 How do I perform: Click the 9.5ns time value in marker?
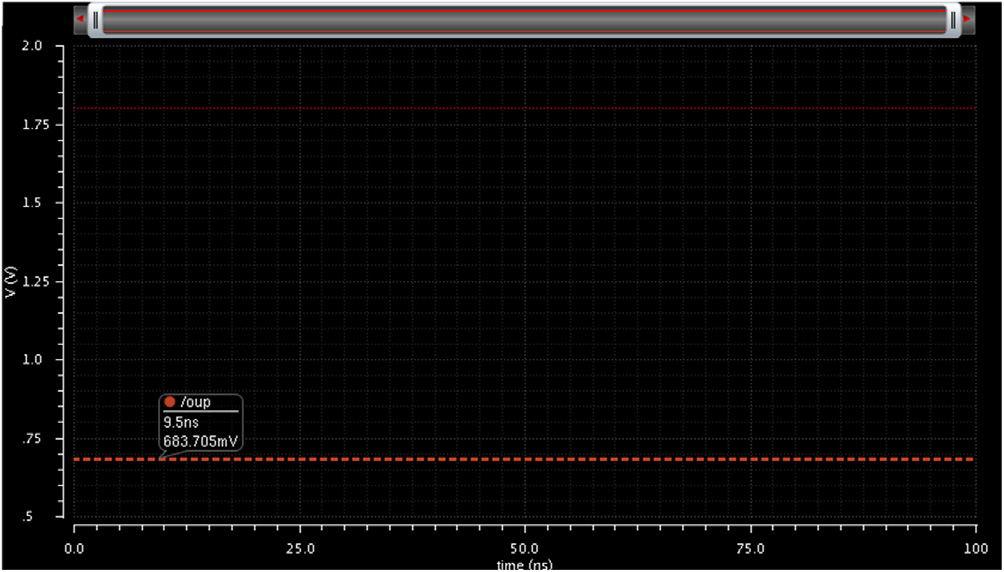pyautogui.click(x=178, y=422)
